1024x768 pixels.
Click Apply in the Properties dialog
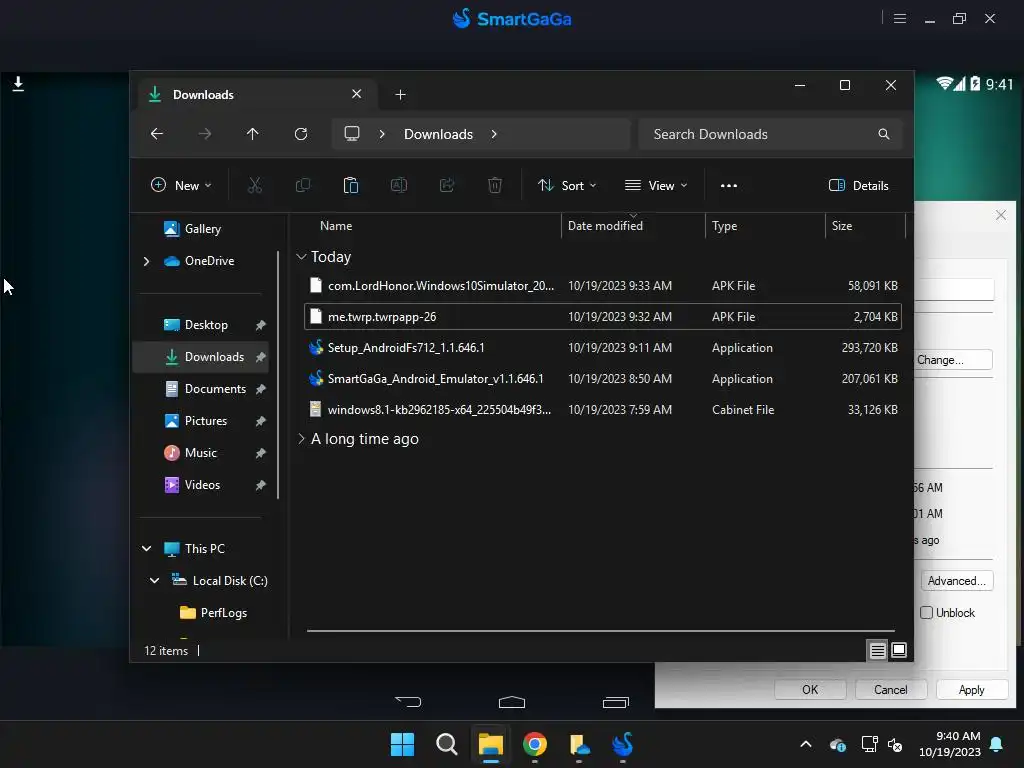(971, 690)
